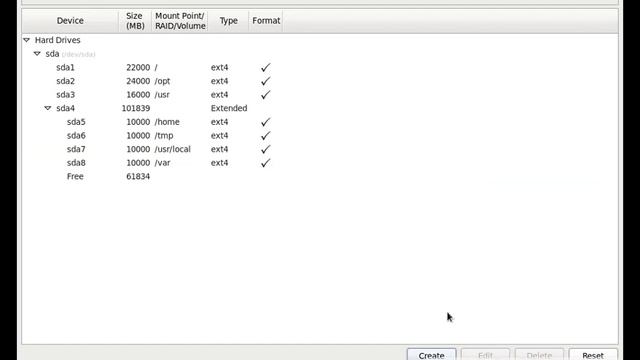640x360 pixels.
Task: Select the sda7 partition row
Action: point(320,149)
